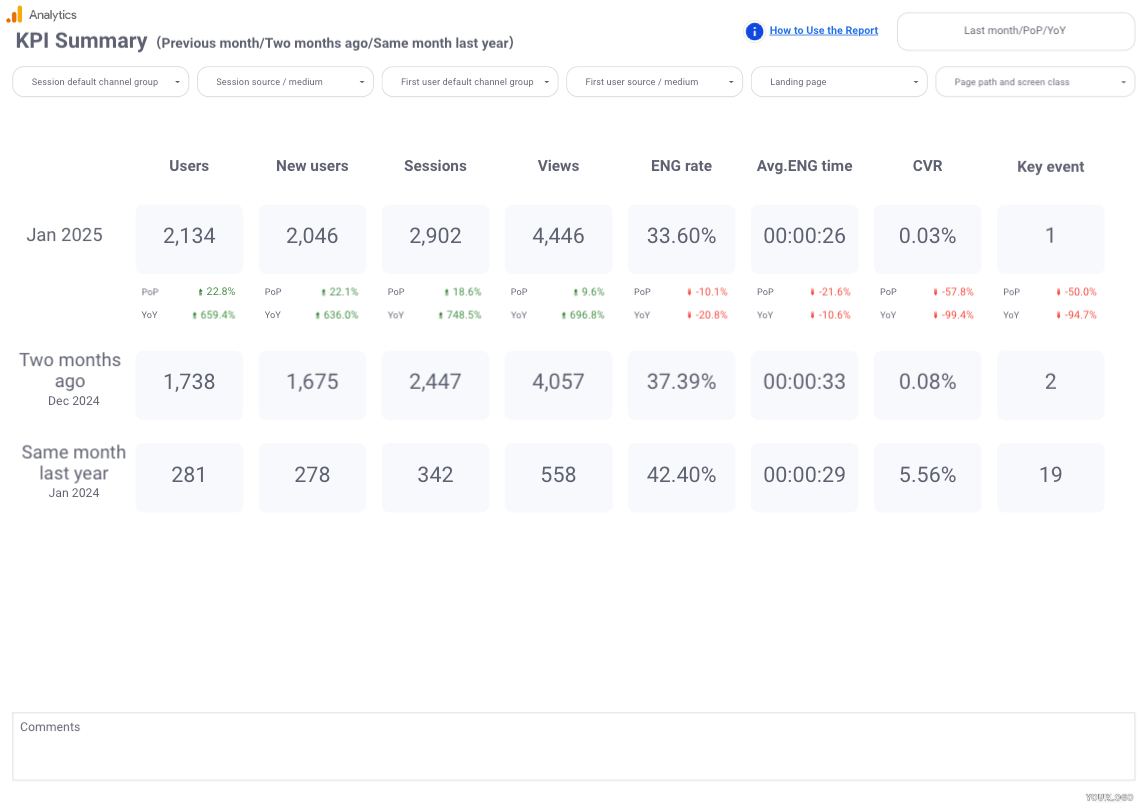Select the Jan 2025 Sessions value 2,902

click(x=435, y=237)
